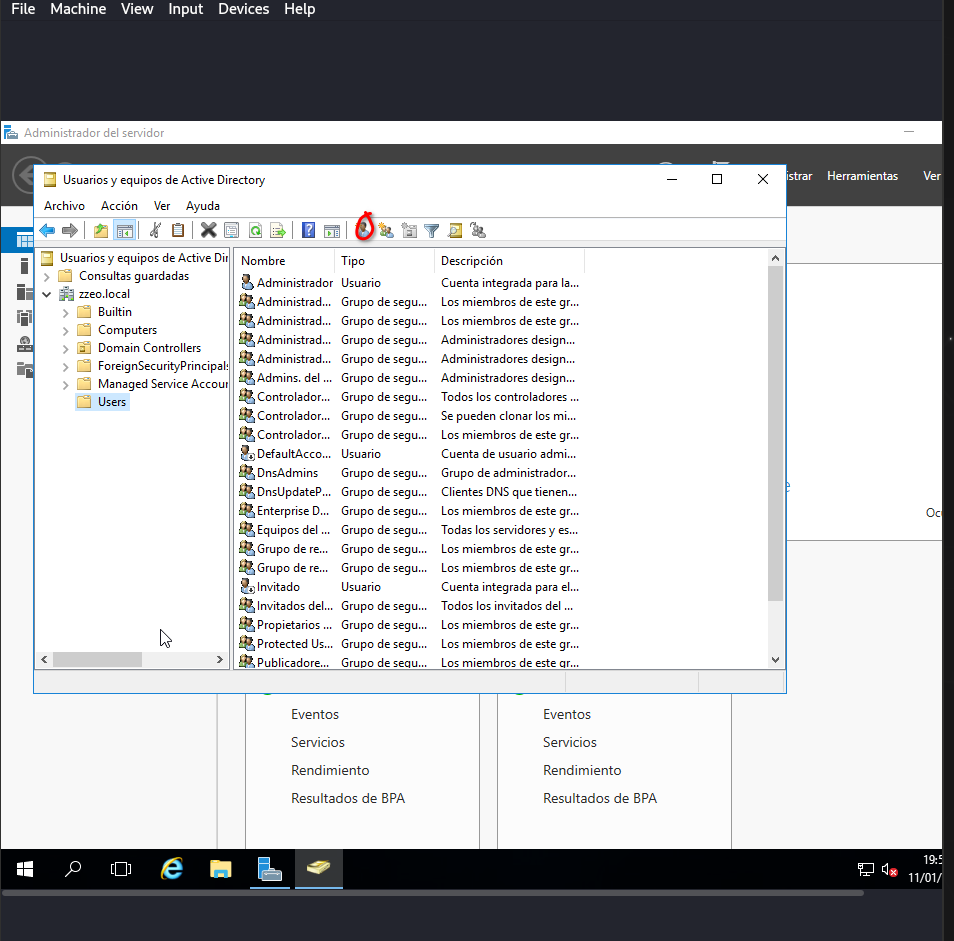Go up one level using the folder arrow icon
The width and height of the screenshot is (954, 941).
point(101,231)
